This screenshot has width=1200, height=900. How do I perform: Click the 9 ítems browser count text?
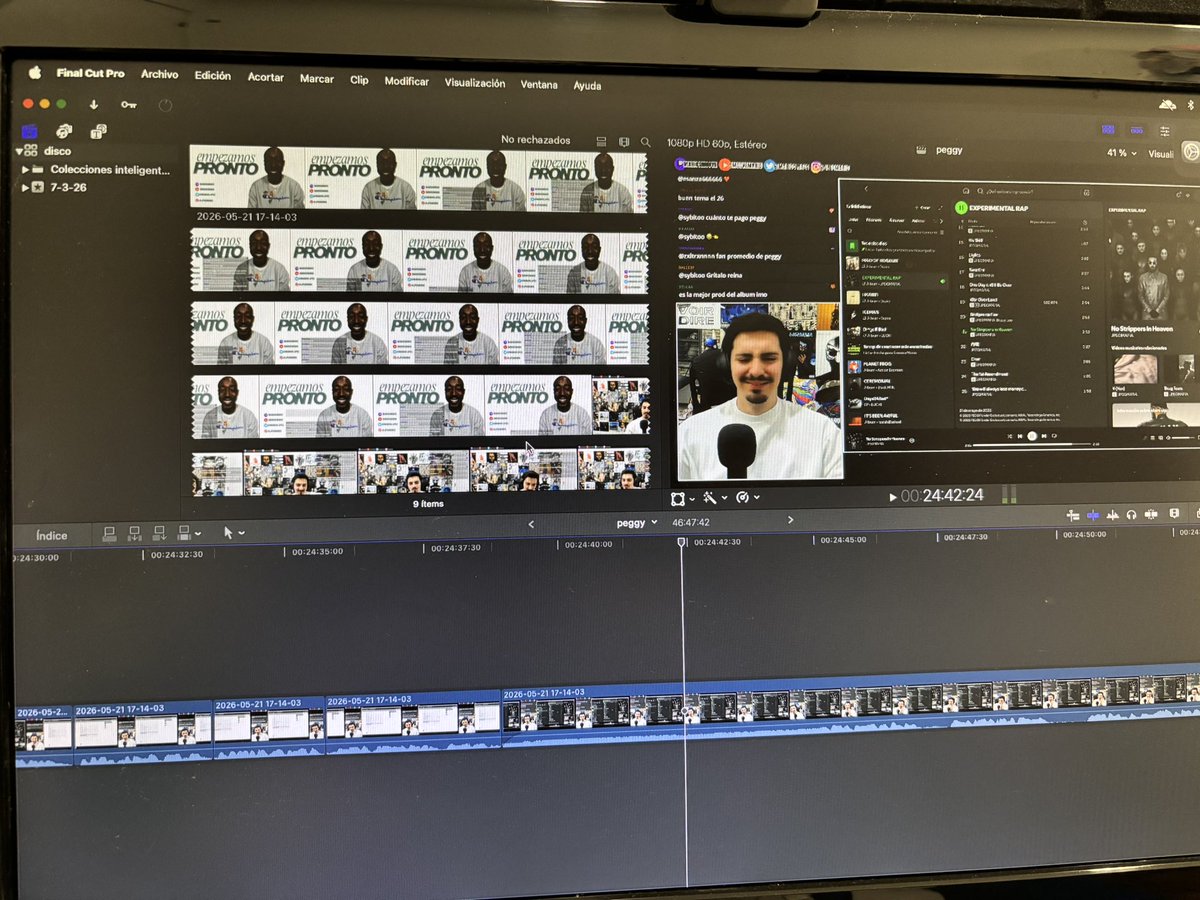[x=428, y=504]
